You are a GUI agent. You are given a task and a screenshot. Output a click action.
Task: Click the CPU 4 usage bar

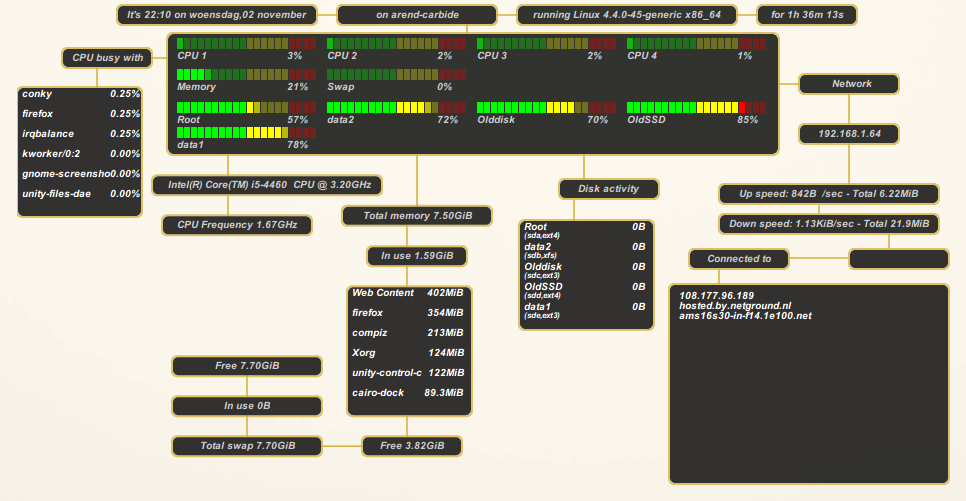coord(696,43)
